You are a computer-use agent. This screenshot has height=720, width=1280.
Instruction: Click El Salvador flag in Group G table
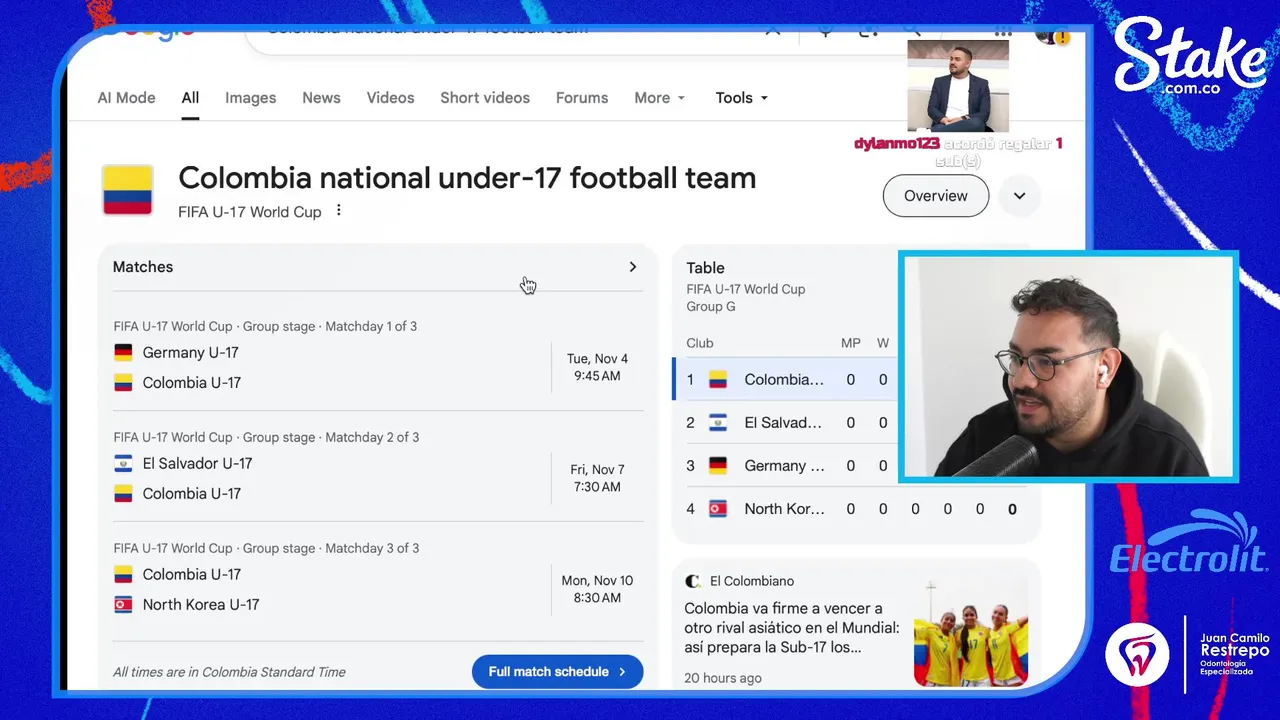718,423
